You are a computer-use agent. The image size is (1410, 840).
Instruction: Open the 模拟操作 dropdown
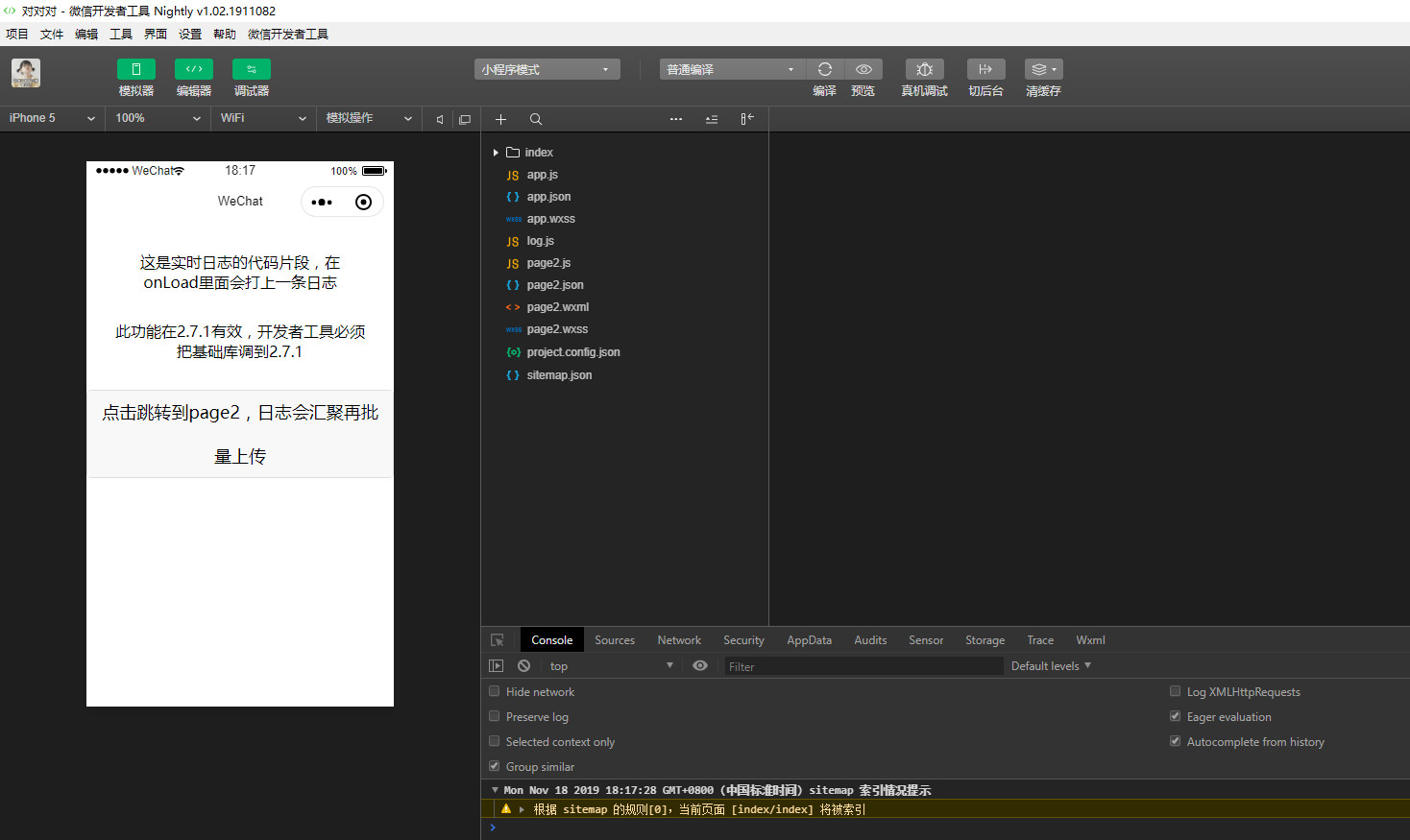click(369, 118)
